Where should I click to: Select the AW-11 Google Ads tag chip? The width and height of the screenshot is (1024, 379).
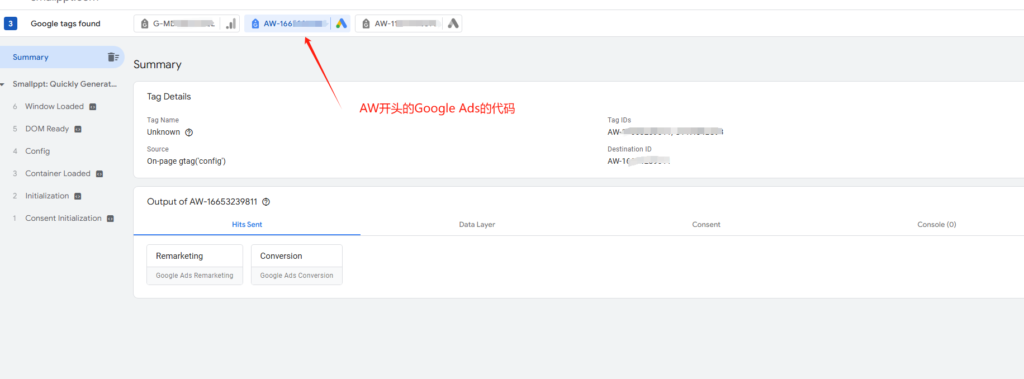pyautogui.click(x=409, y=24)
